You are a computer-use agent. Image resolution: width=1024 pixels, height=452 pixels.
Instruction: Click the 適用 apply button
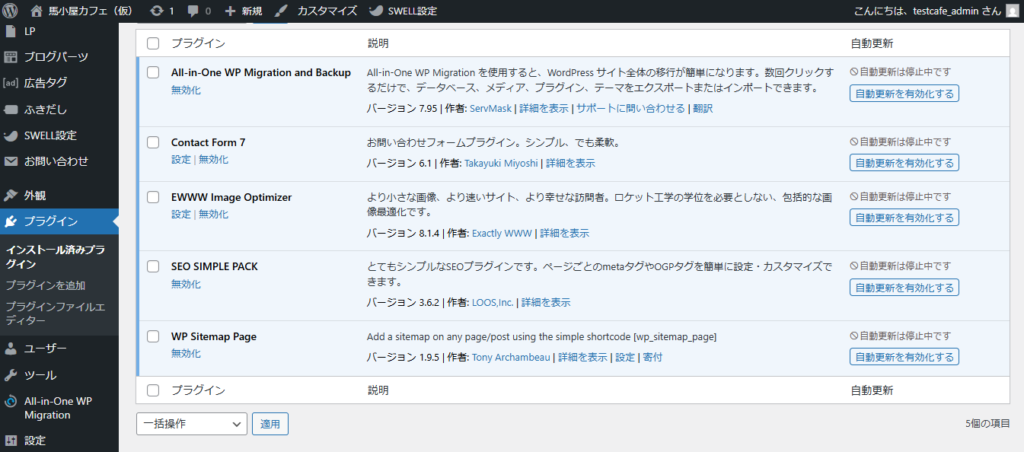pyautogui.click(x=270, y=424)
